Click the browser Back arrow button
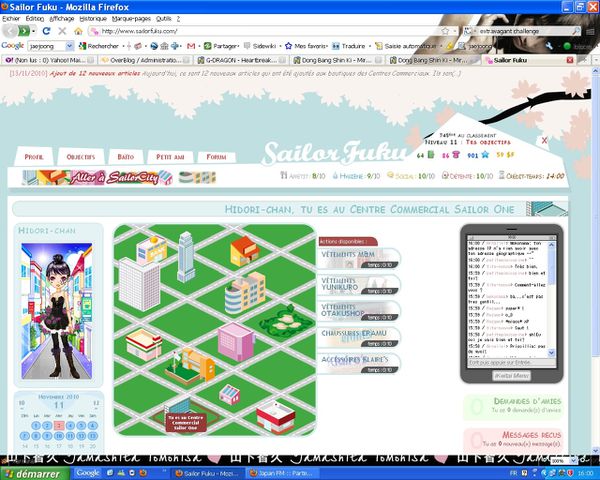Screen dimensions: 600x480 point(10,31)
